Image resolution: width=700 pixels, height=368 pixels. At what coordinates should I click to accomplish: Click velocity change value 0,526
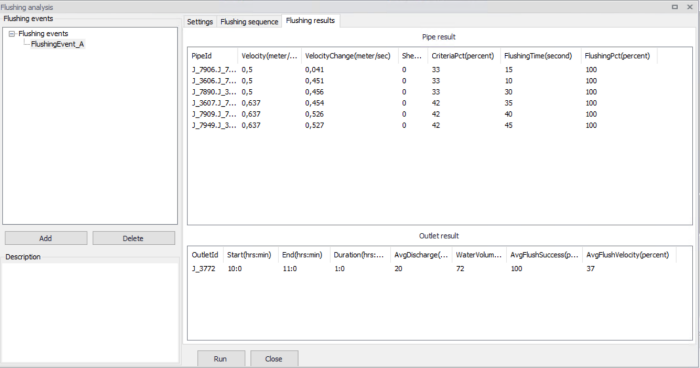pyautogui.click(x=314, y=114)
